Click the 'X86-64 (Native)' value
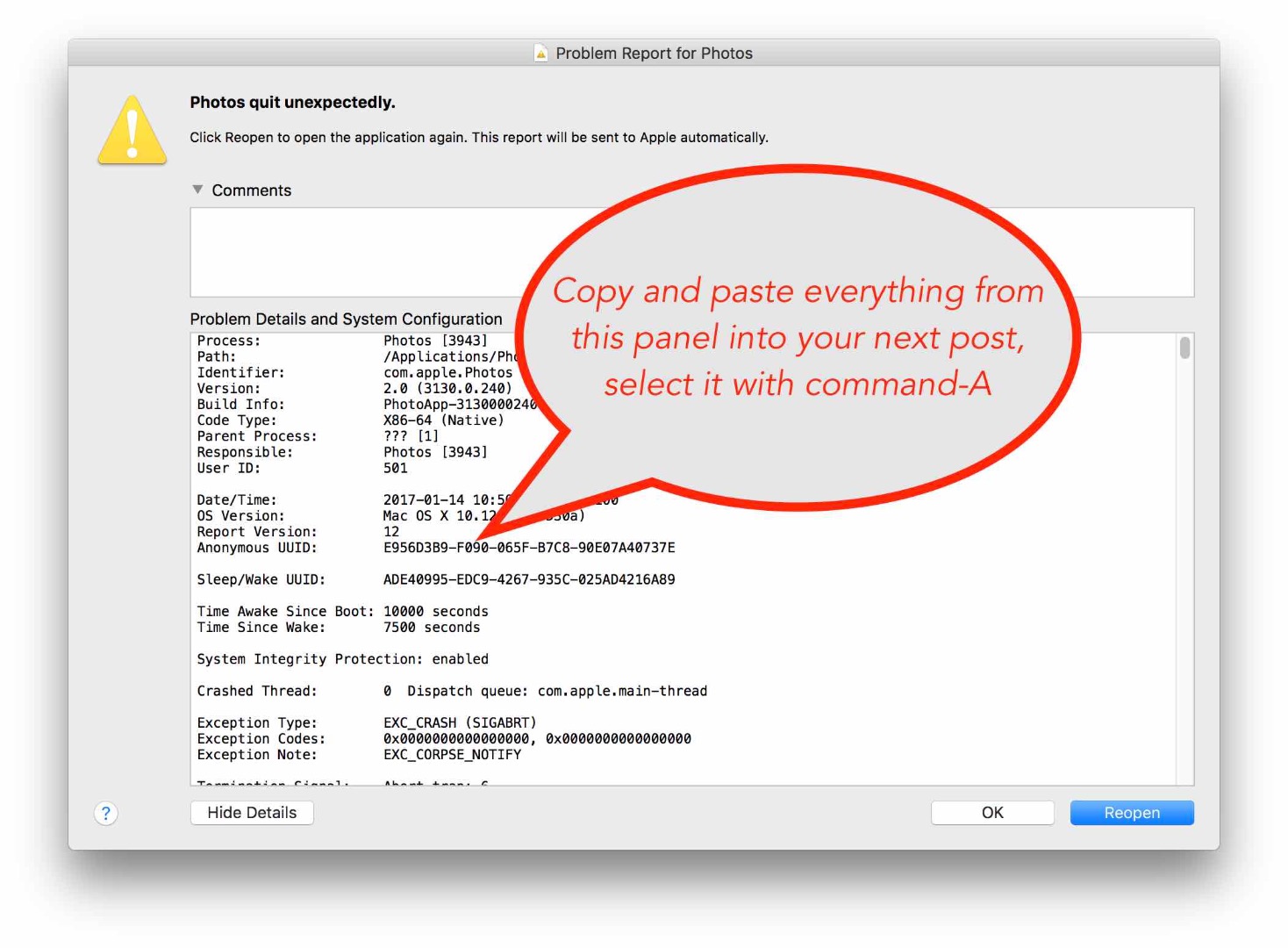Image resolution: width=1288 pixels, height=948 pixels. click(x=443, y=420)
